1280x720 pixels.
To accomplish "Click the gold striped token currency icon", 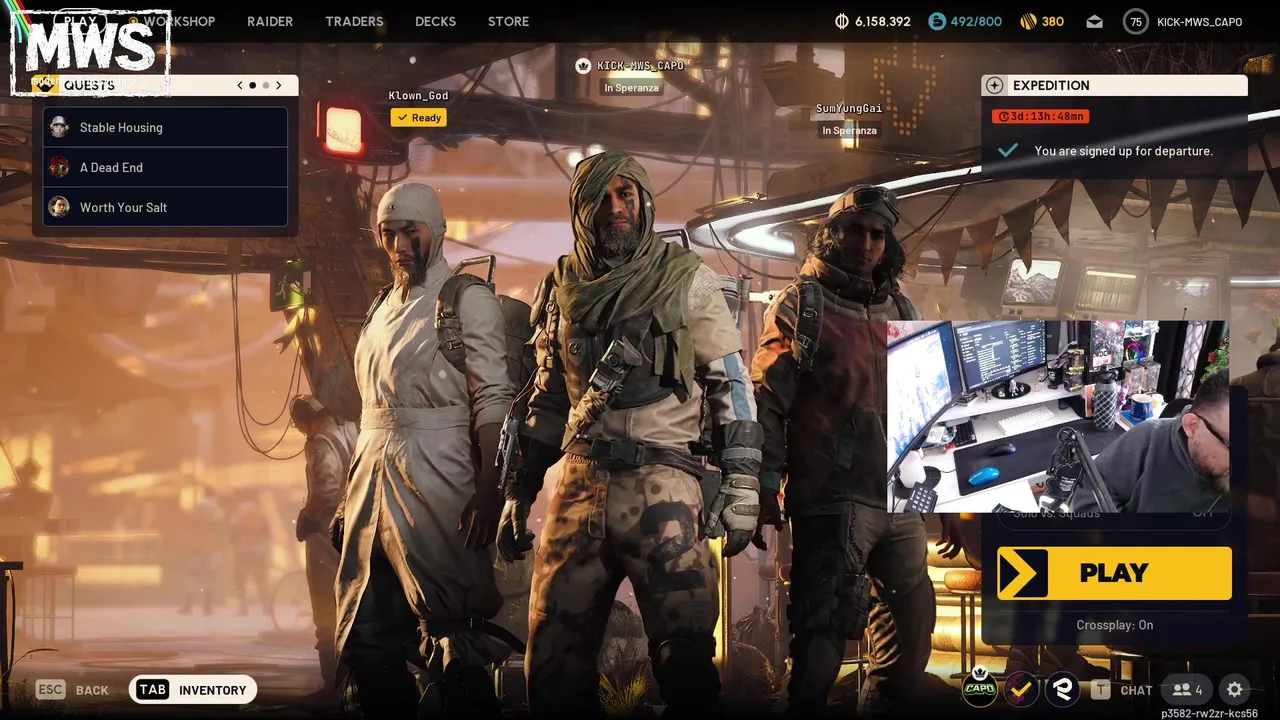I will tap(1027, 21).
